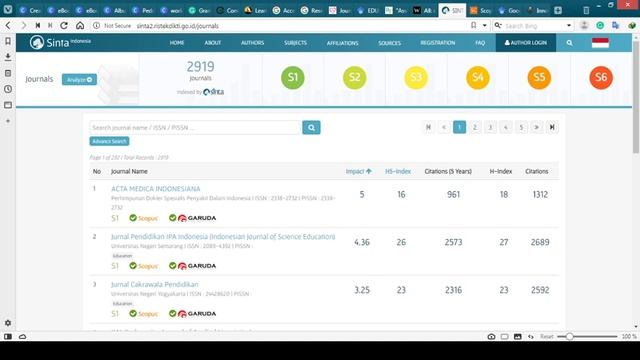Filter journals by S3 yellow badge
Image resolution: width=640 pixels, height=360 pixels.
click(416, 78)
